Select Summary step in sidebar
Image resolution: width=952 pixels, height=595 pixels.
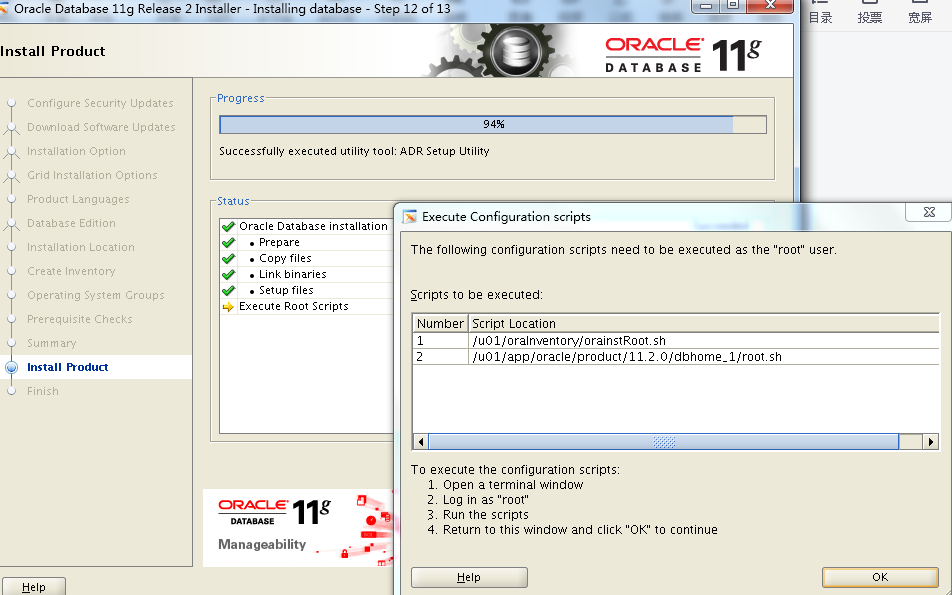click(52, 343)
